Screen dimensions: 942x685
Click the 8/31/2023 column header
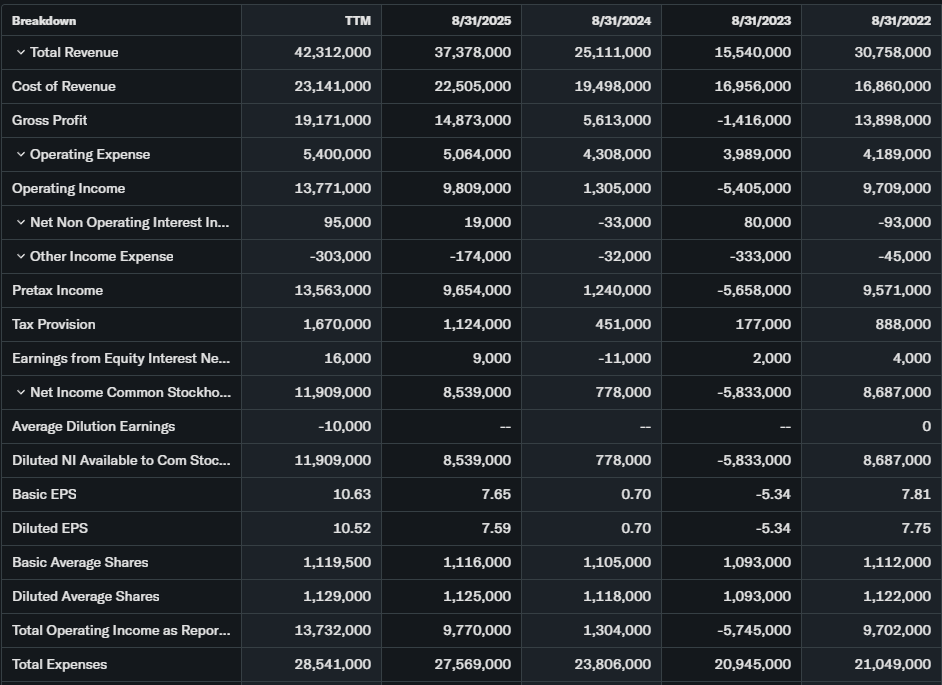(760, 21)
